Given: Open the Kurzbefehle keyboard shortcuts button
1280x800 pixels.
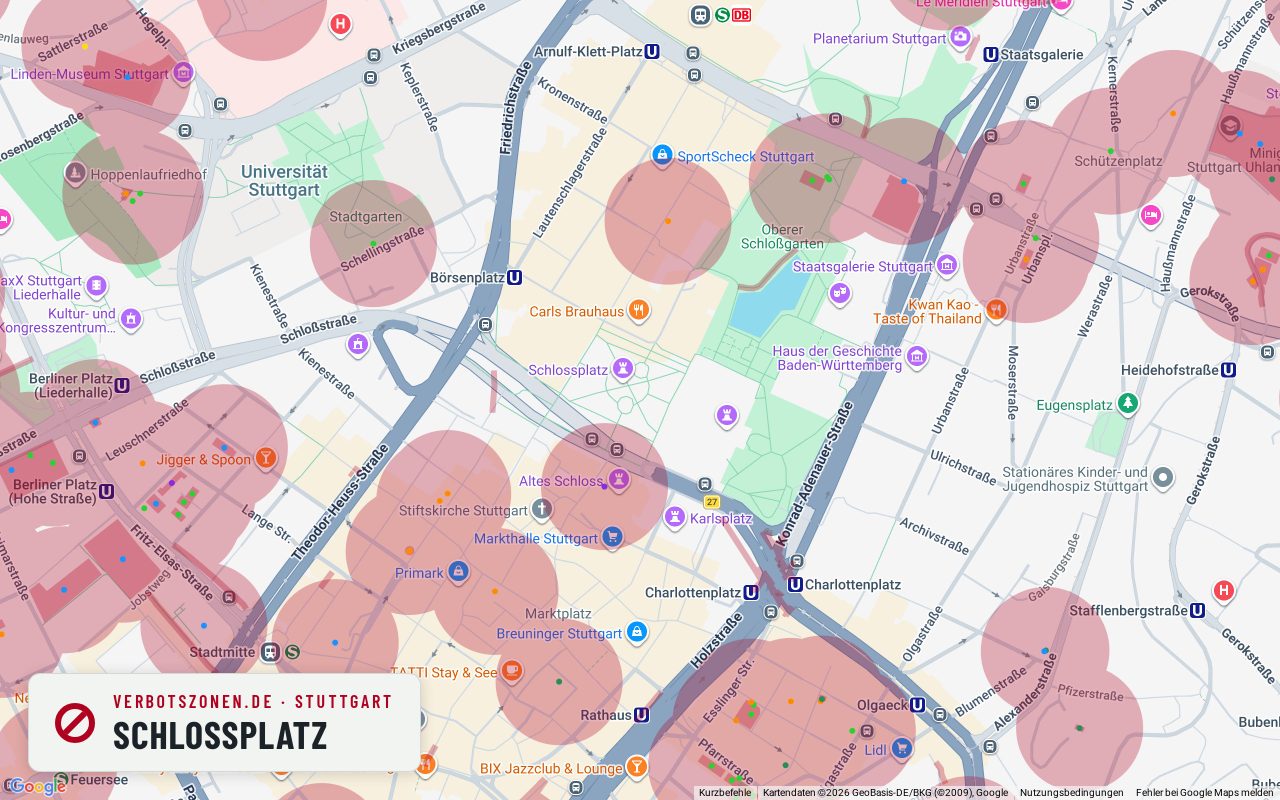Looking at the screenshot, I should coord(725,793).
